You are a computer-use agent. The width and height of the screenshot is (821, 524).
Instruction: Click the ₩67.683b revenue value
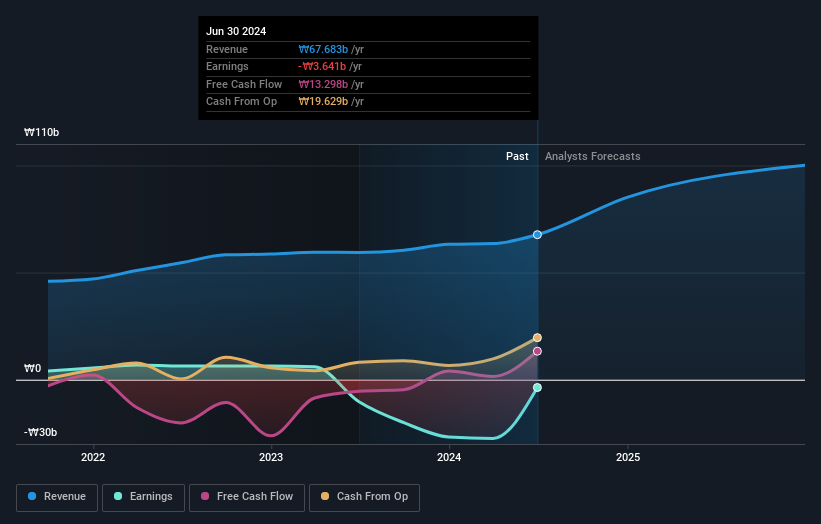point(323,49)
